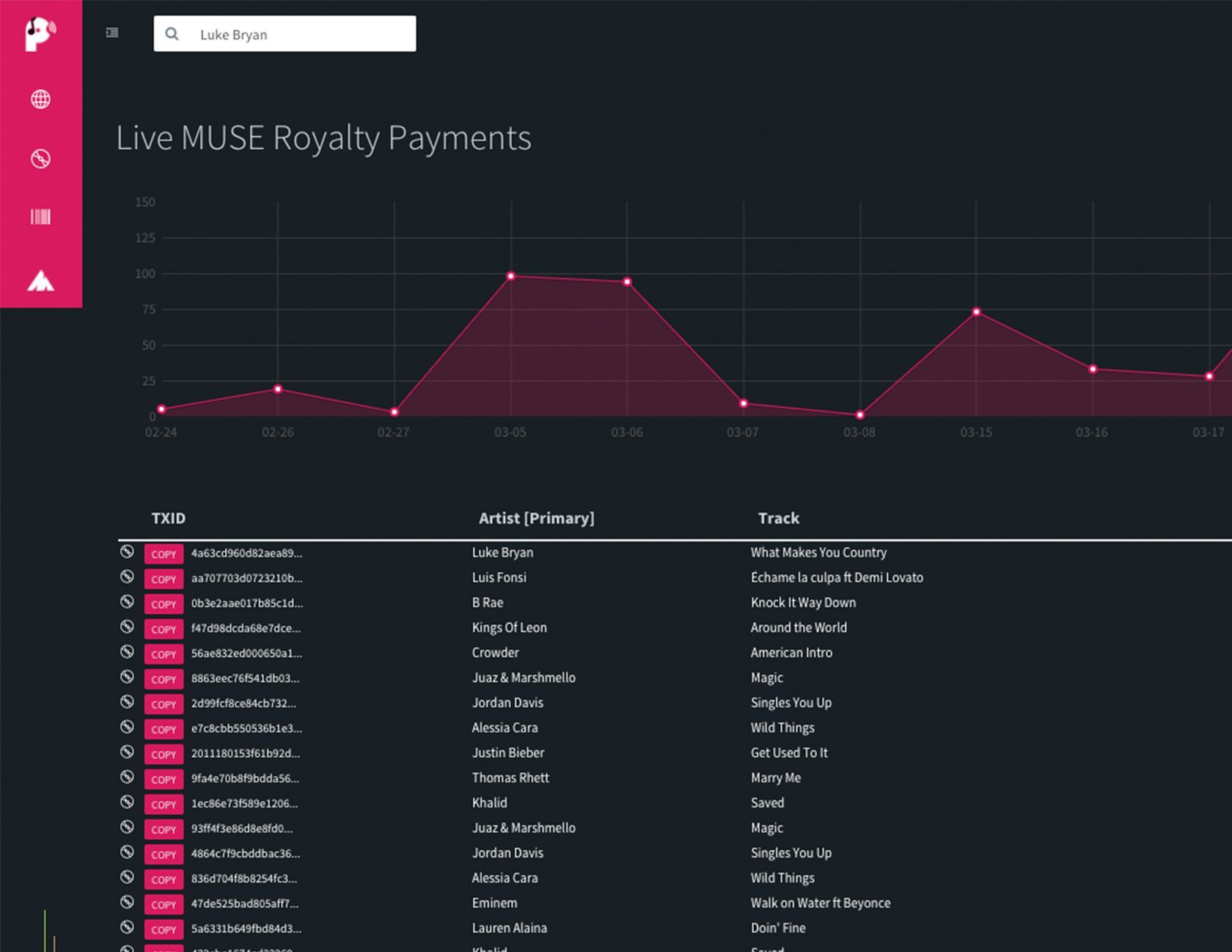This screenshot has height=952, width=1232.
Task: Click the round icon beside txid 56ae832ed000650a1
Action: [127, 651]
